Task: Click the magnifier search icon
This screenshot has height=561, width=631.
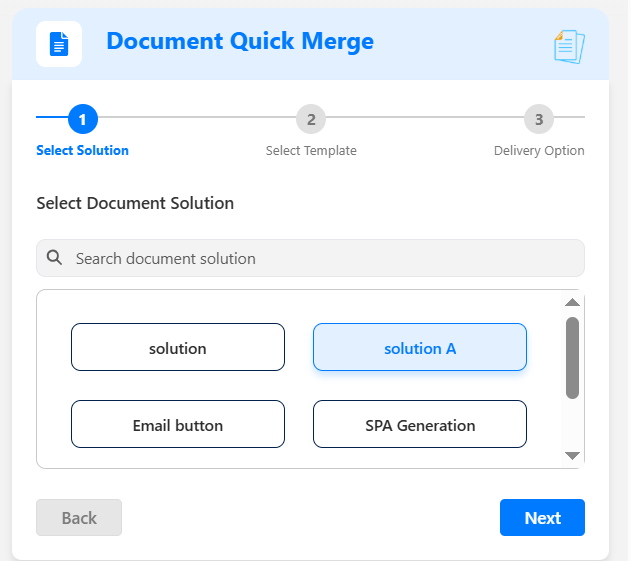Action: 54,258
